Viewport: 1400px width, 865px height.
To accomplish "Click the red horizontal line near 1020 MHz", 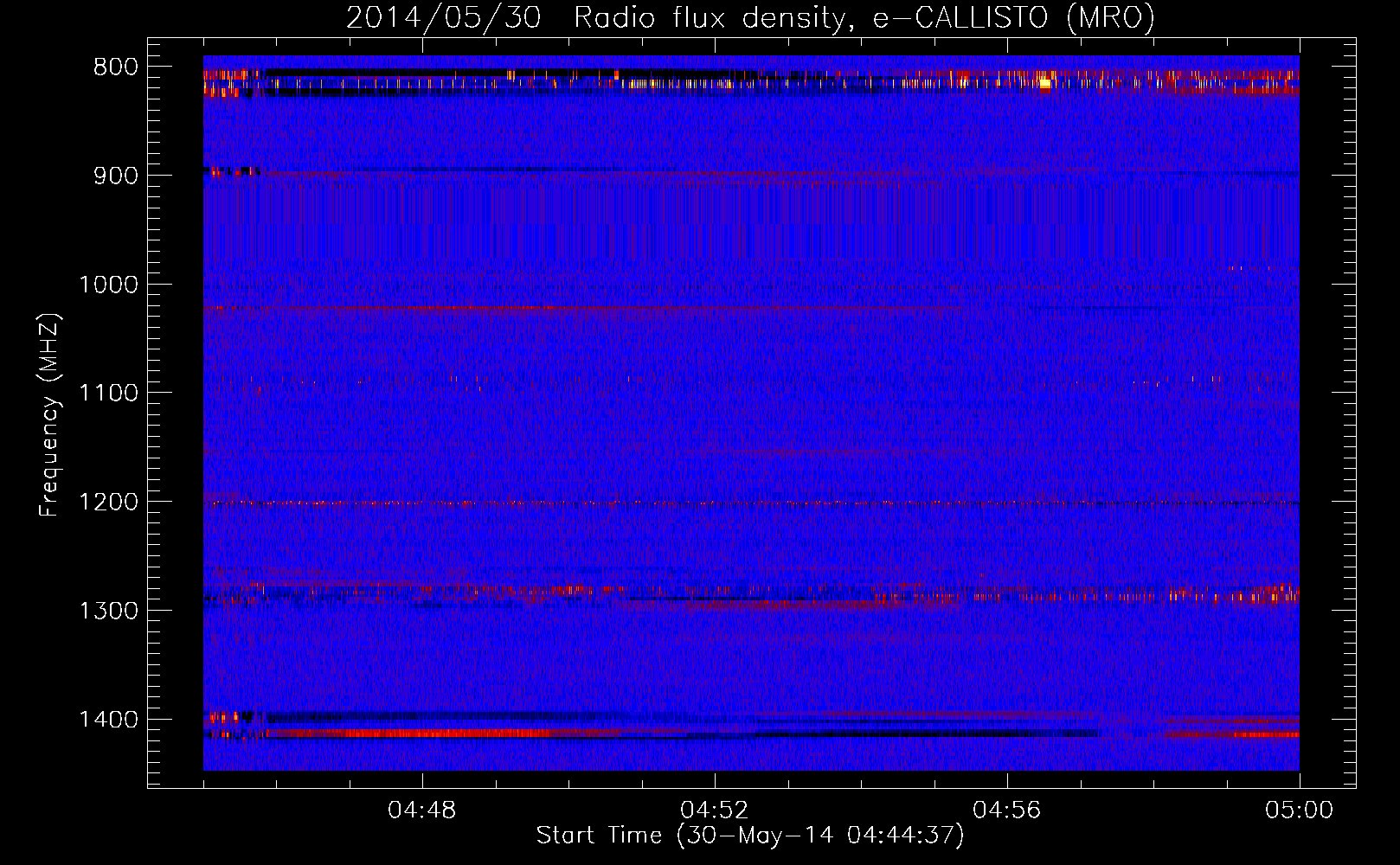I will pos(580,308).
